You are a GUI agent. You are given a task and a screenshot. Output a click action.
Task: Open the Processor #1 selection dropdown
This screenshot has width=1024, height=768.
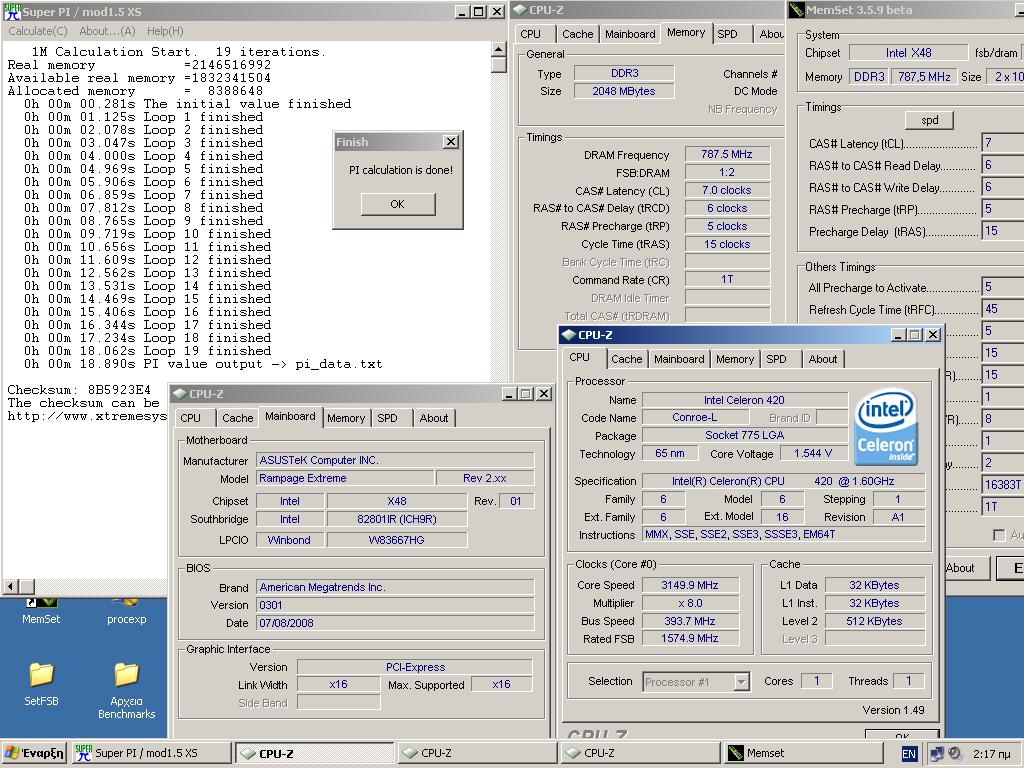(x=741, y=682)
